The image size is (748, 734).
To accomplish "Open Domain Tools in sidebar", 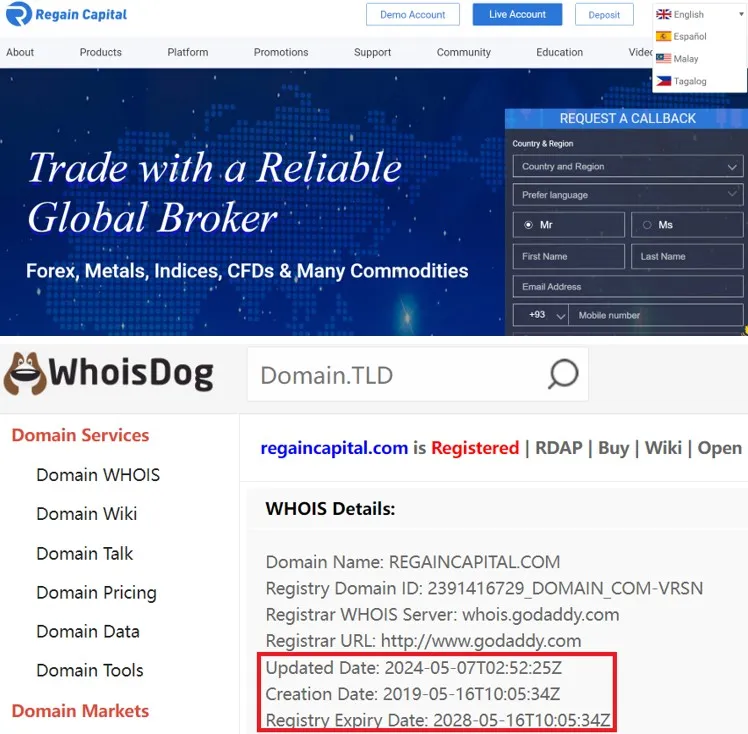I will (90, 671).
